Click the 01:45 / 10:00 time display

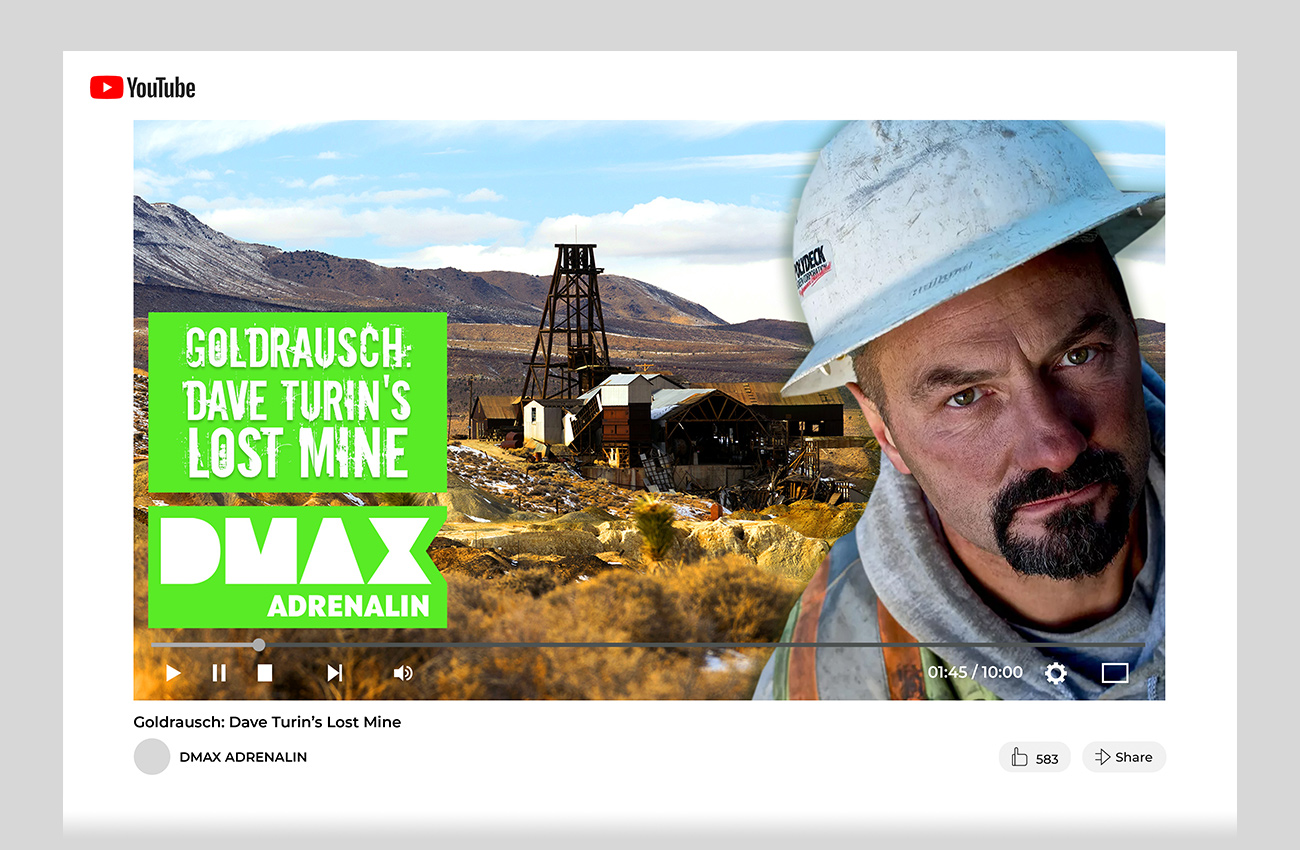click(x=975, y=672)
